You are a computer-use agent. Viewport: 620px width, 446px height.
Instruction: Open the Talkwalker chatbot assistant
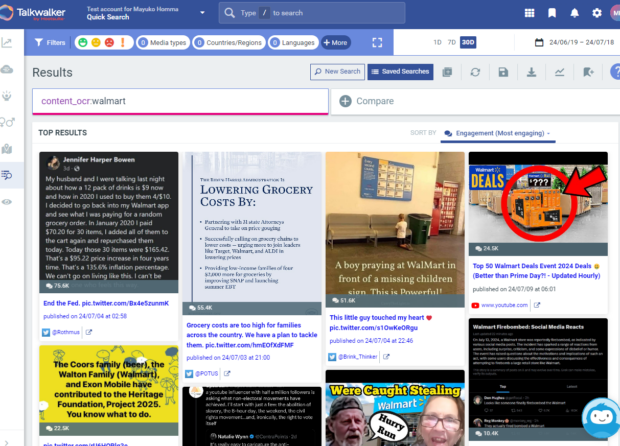[601, 418]
